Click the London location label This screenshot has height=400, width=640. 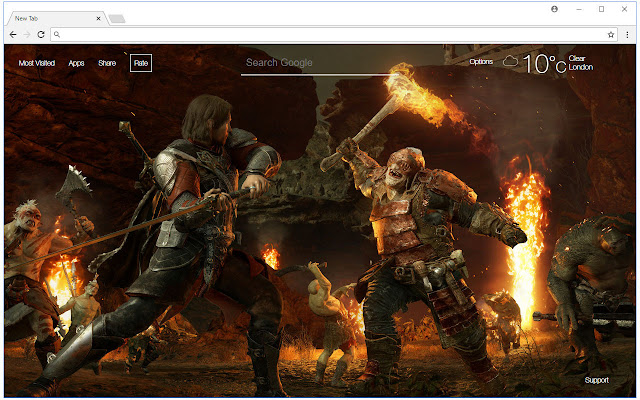(x=580, y=67)
